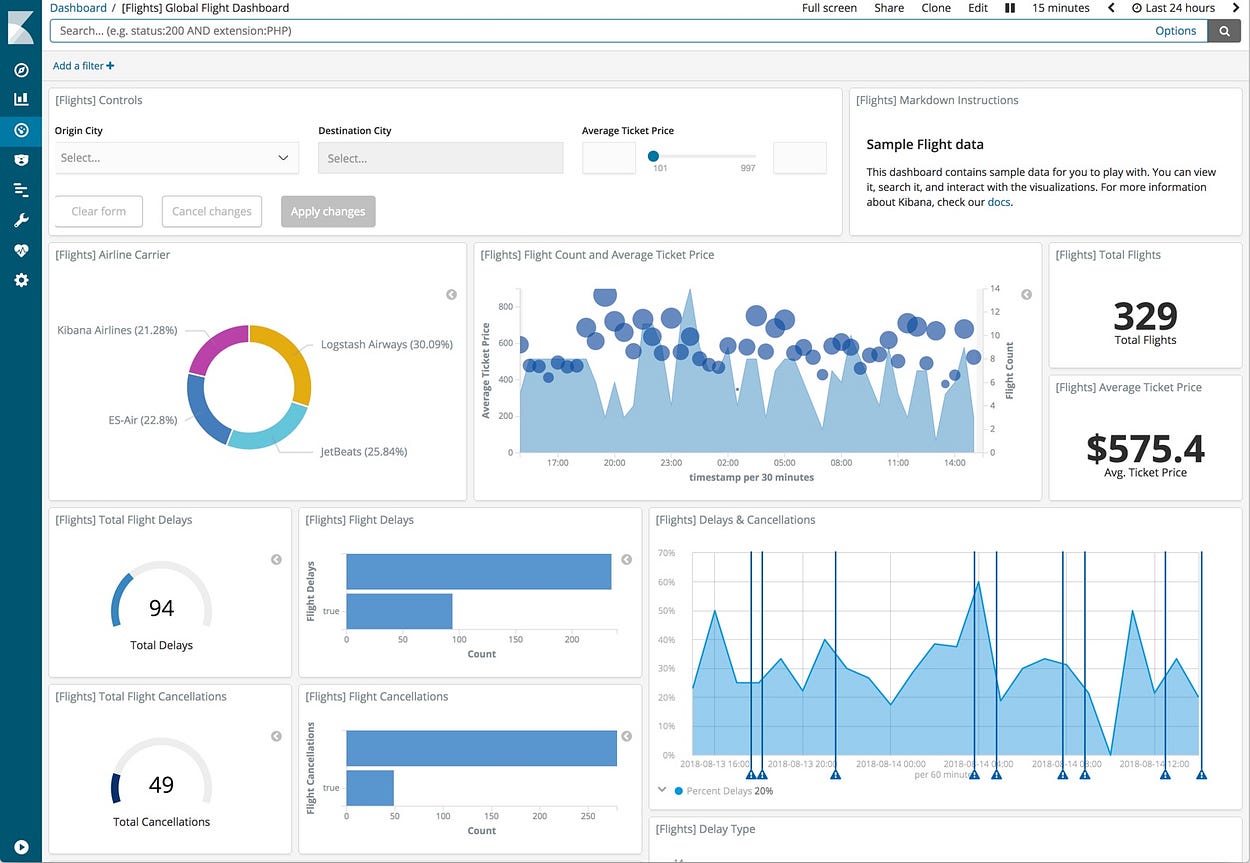The image size is (1250, 863).
Task: Open the Last 24 hours time picker
Action: 1173,8
